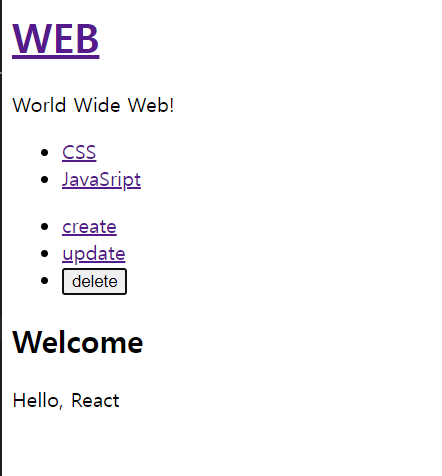The width and height of the screenshot is (442, 476).
Task: Click the 'World Wide Web!' text
Action: point(93,105)
